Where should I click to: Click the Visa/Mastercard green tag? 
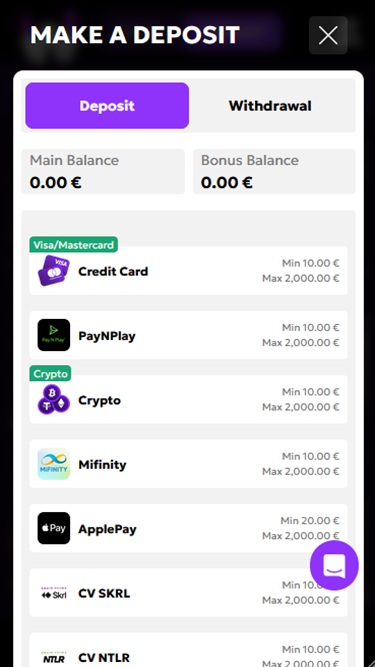click(74, 245)
